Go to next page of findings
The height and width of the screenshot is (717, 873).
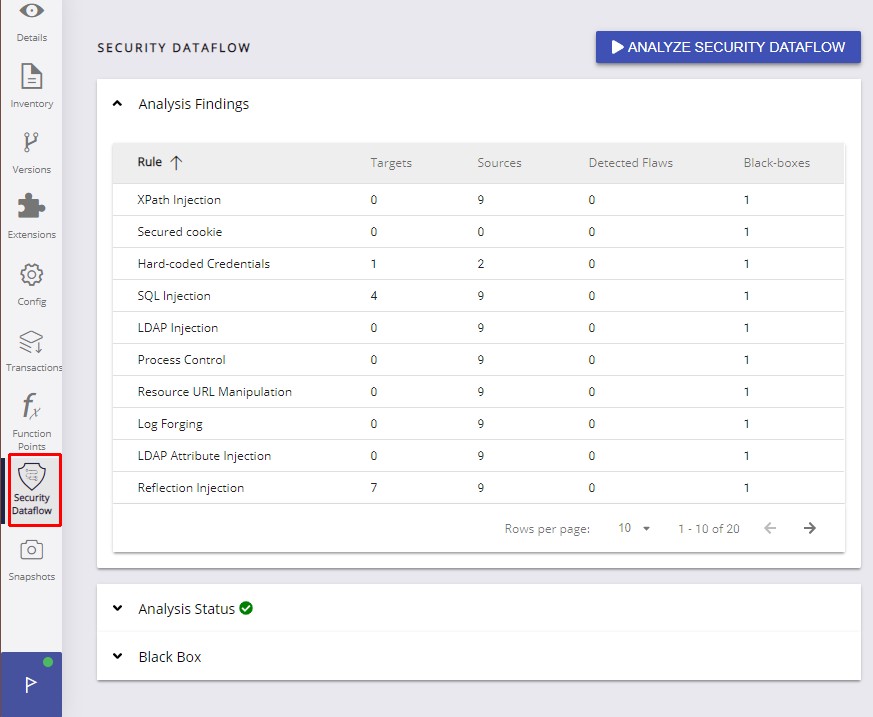[810, 528]
